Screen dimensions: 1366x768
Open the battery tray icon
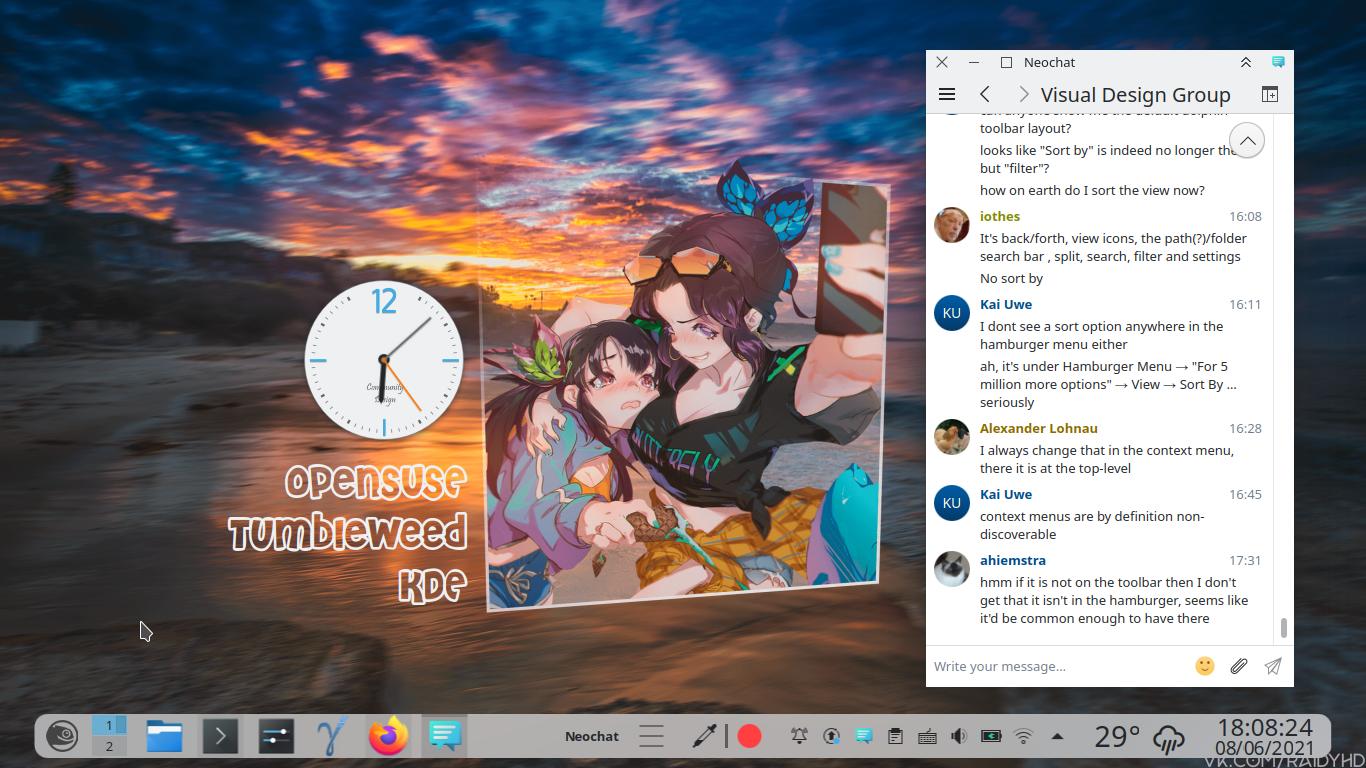pos(991,736)
